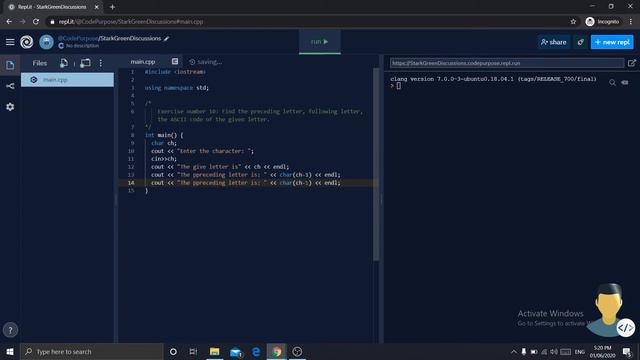Switch to the main.cpp editor tab

point(143,62)
